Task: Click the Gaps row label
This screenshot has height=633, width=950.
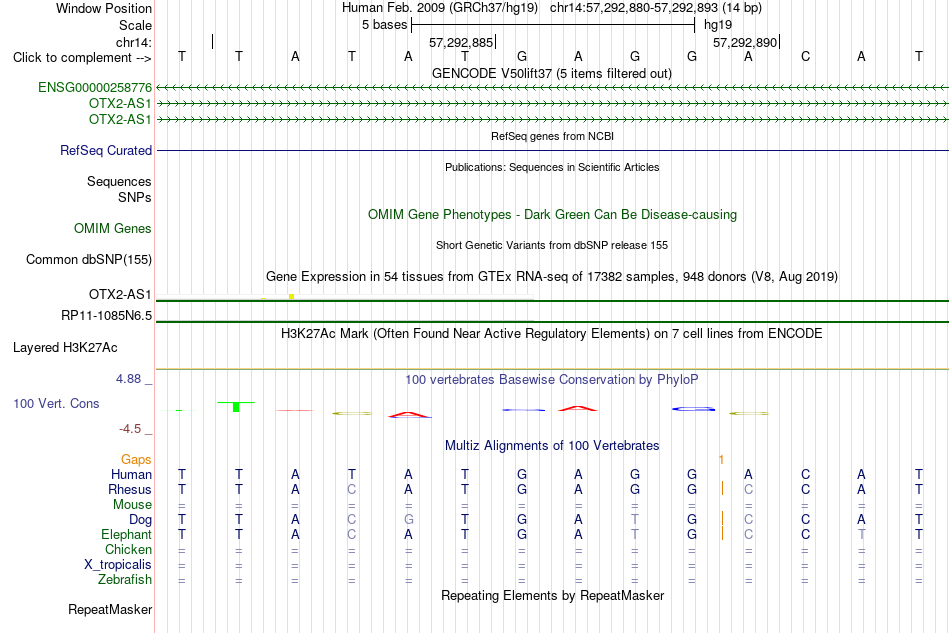Action: click(x=136, y=460)
